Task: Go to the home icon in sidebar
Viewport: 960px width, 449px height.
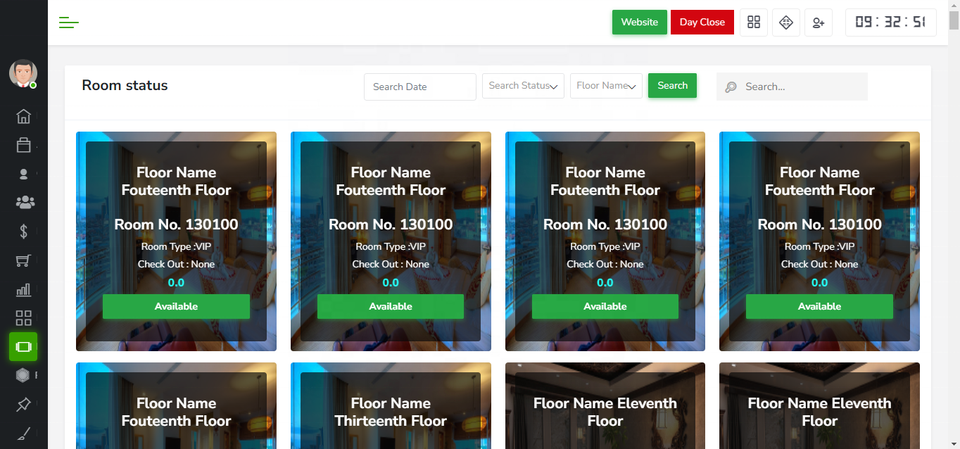Action: click(x=23, y=116)
